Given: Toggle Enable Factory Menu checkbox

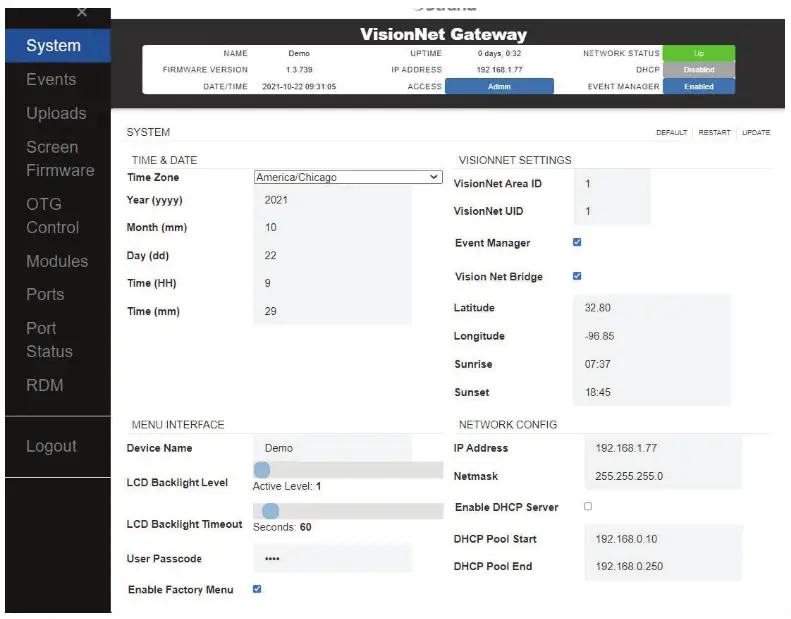Looking at the screenshot, I should click(x=257, y=589).
